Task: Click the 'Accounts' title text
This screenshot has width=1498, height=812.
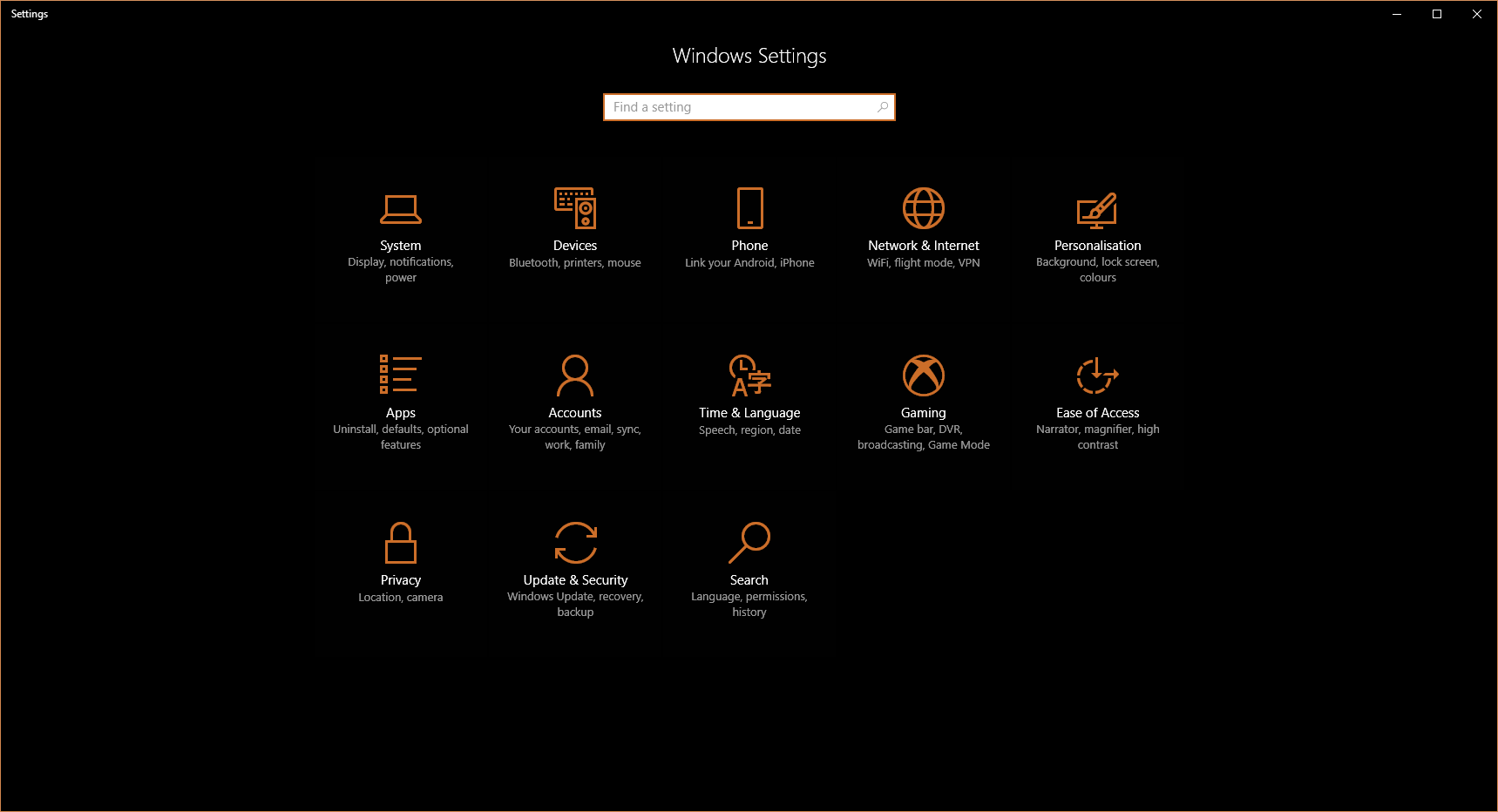Action: [x=575, y=413]
